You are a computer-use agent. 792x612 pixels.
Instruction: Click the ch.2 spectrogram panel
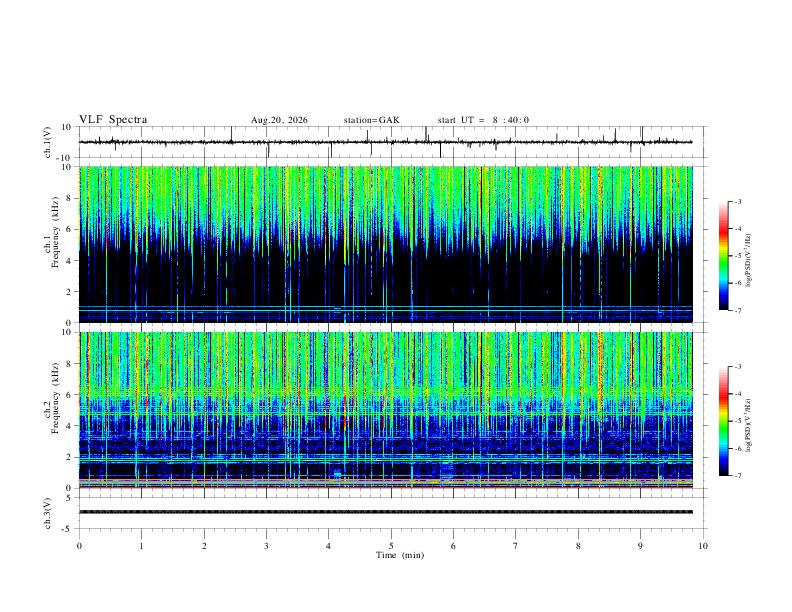386,410
